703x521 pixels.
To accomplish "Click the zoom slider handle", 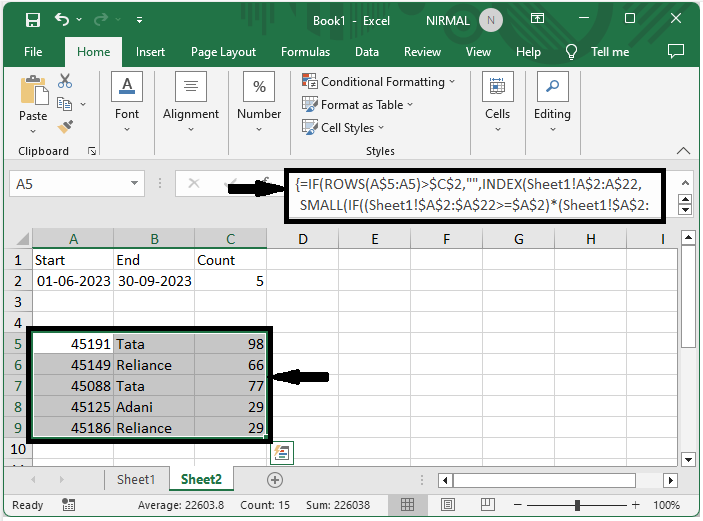I will click(x=577, y=505).
